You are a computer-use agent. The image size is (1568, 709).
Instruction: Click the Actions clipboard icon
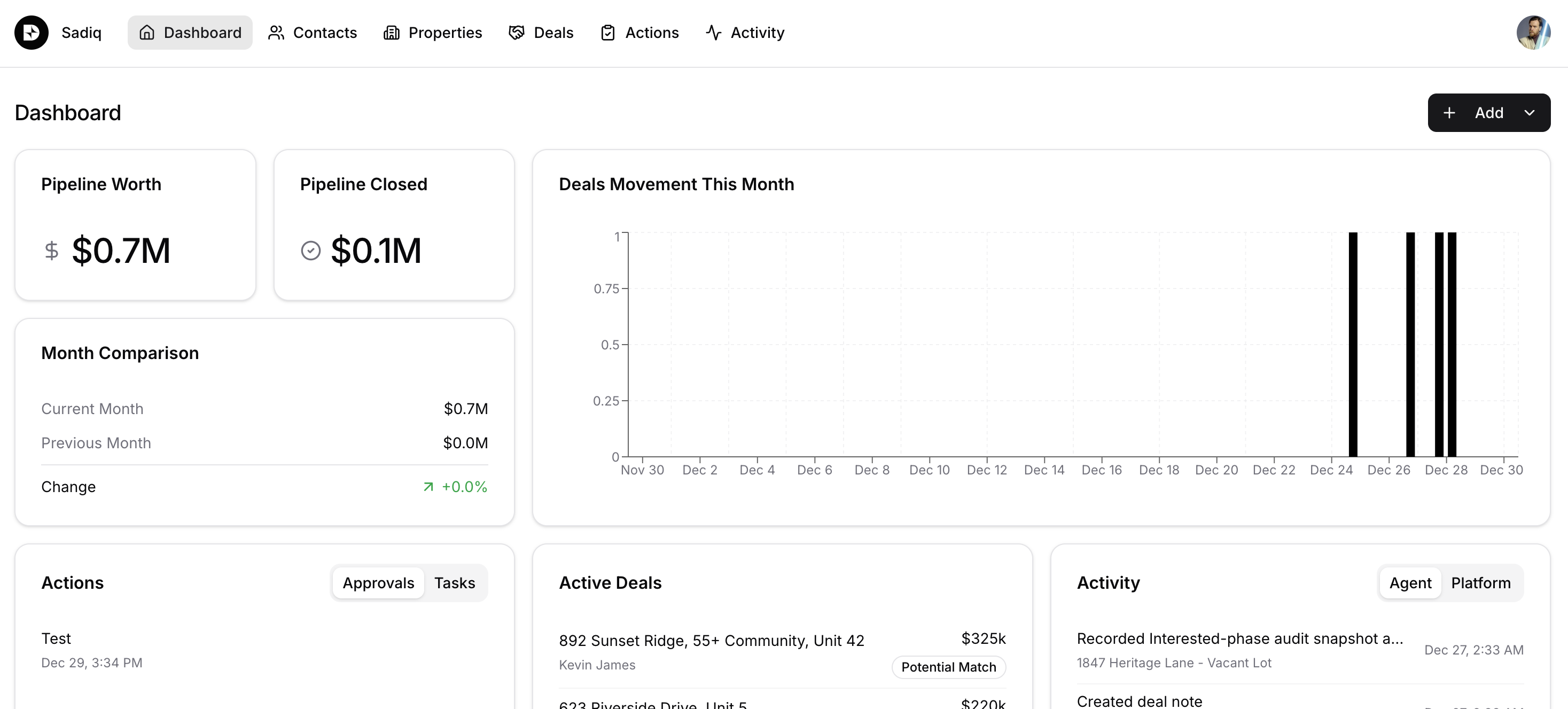(607, 32)
